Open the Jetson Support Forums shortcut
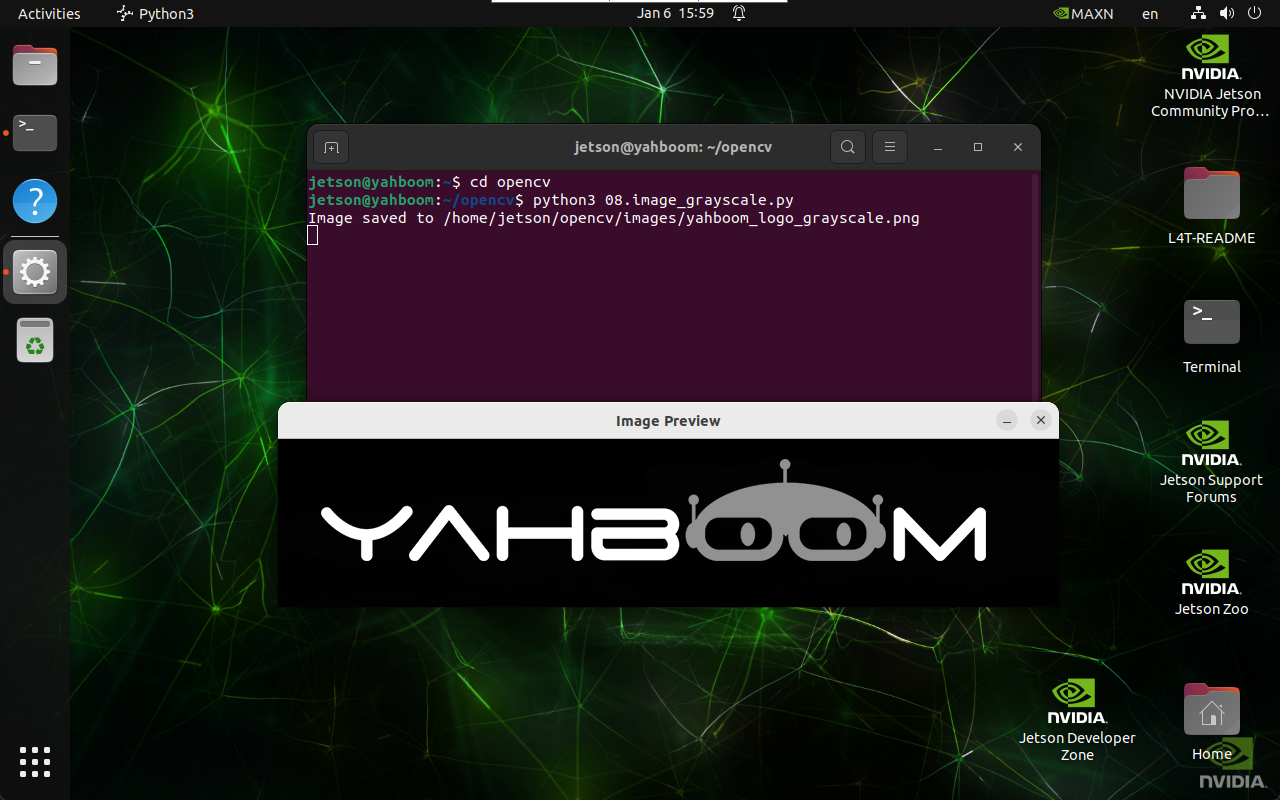 [1211, 461]
